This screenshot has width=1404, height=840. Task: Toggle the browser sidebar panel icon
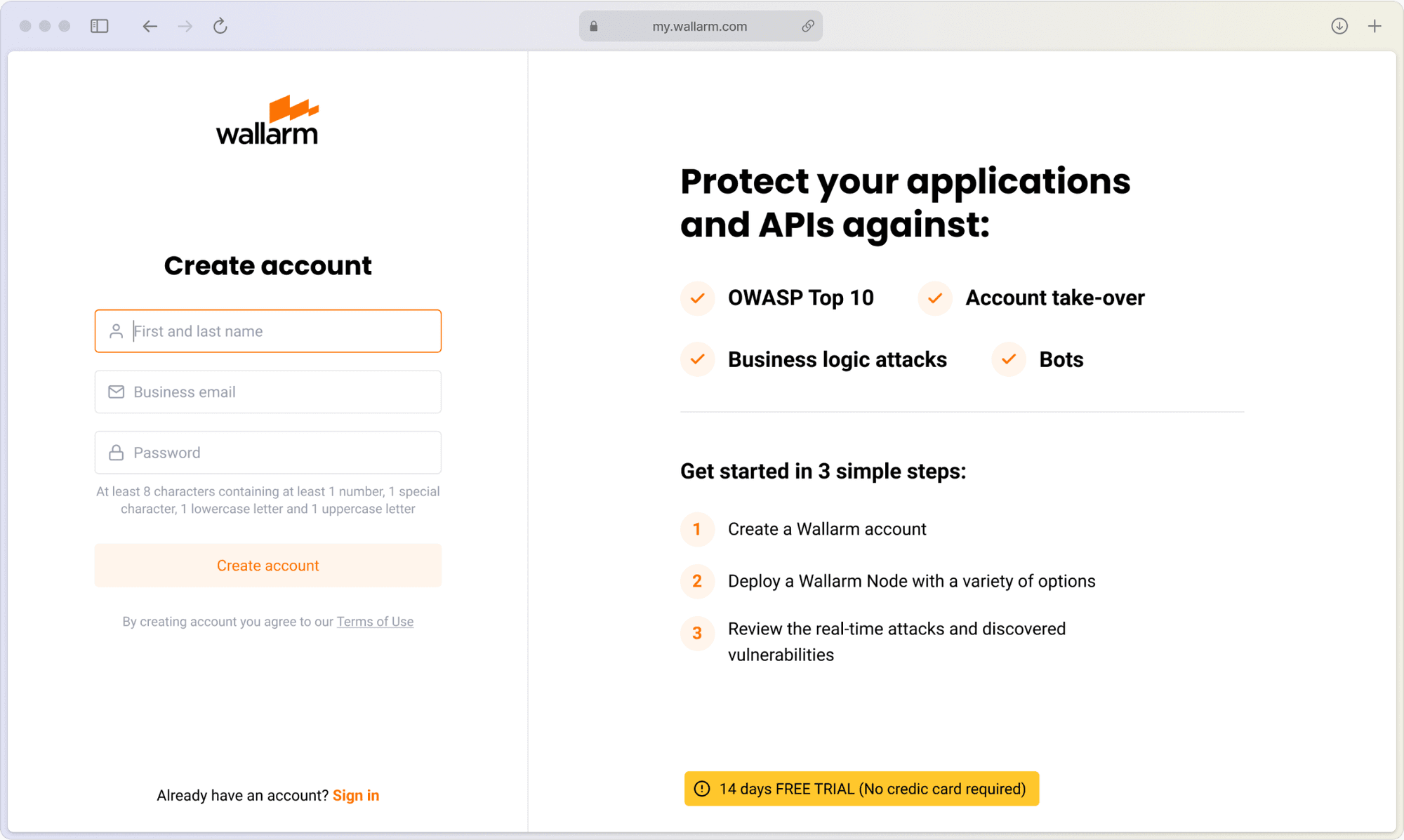point(100,26)
